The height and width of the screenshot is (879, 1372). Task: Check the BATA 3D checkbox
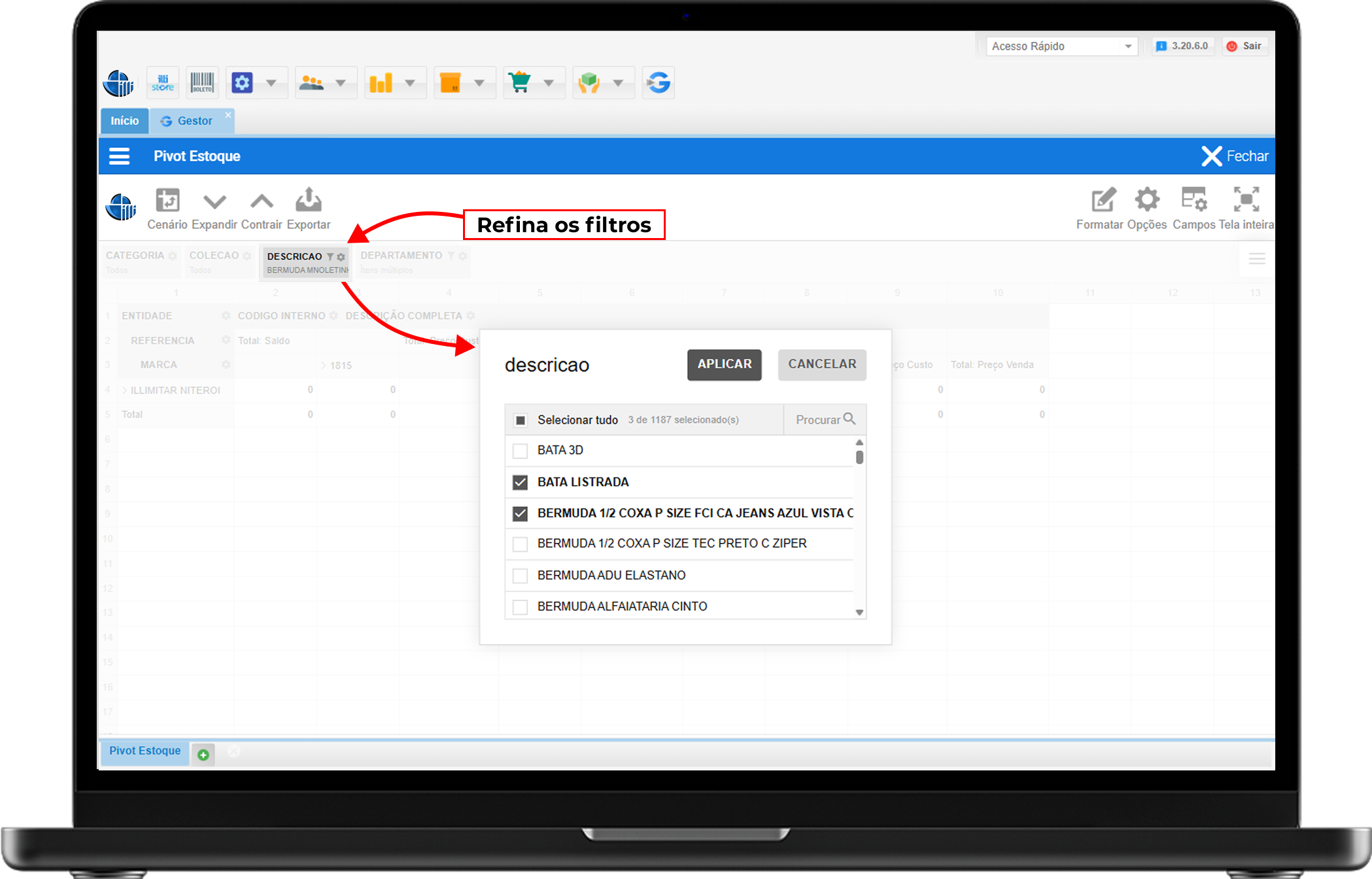pos(521,451)
